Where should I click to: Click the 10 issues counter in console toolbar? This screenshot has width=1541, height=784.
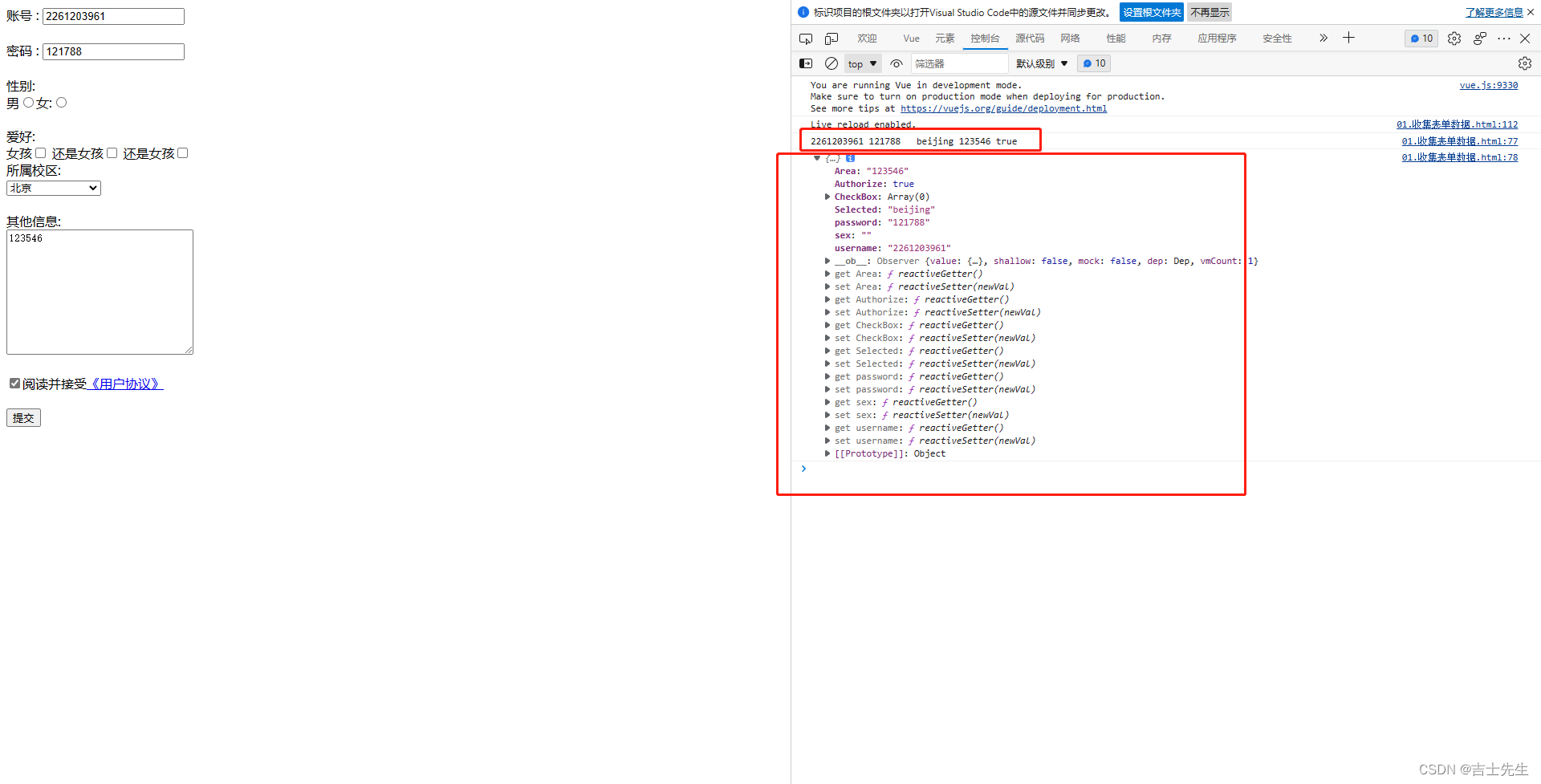coord(1094,63)
